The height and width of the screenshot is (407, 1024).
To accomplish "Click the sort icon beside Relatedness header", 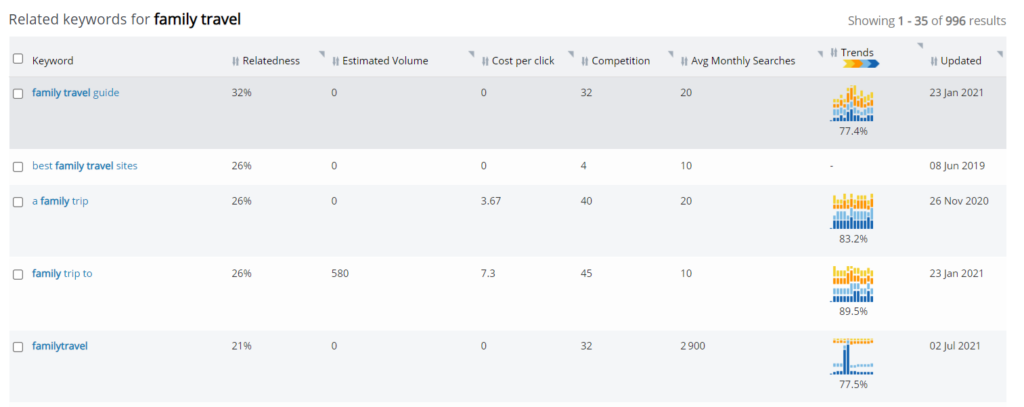I will [x=235, y=61].
